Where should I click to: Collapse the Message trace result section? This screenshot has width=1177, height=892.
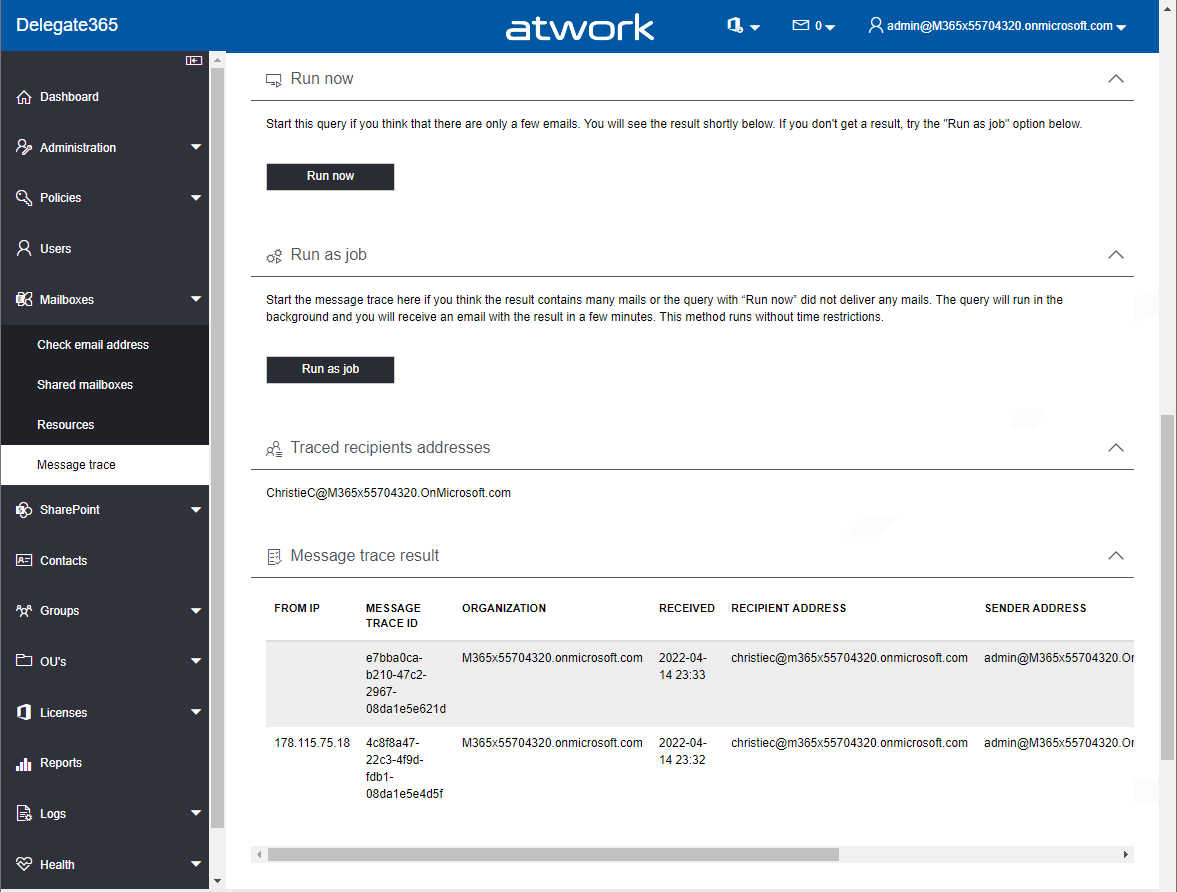click(x=1116, y=556)
